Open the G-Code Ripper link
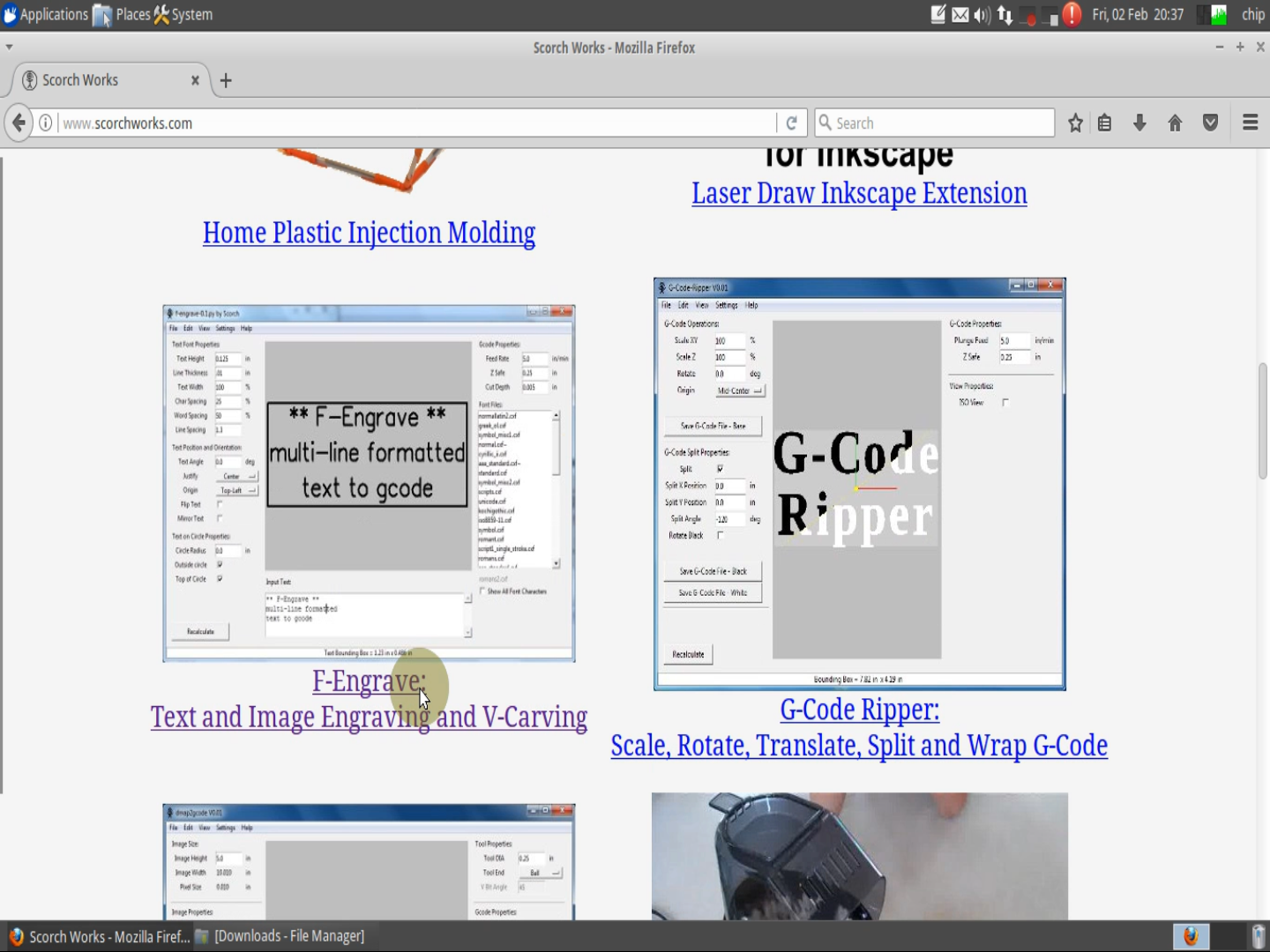 tap(859, 709)
